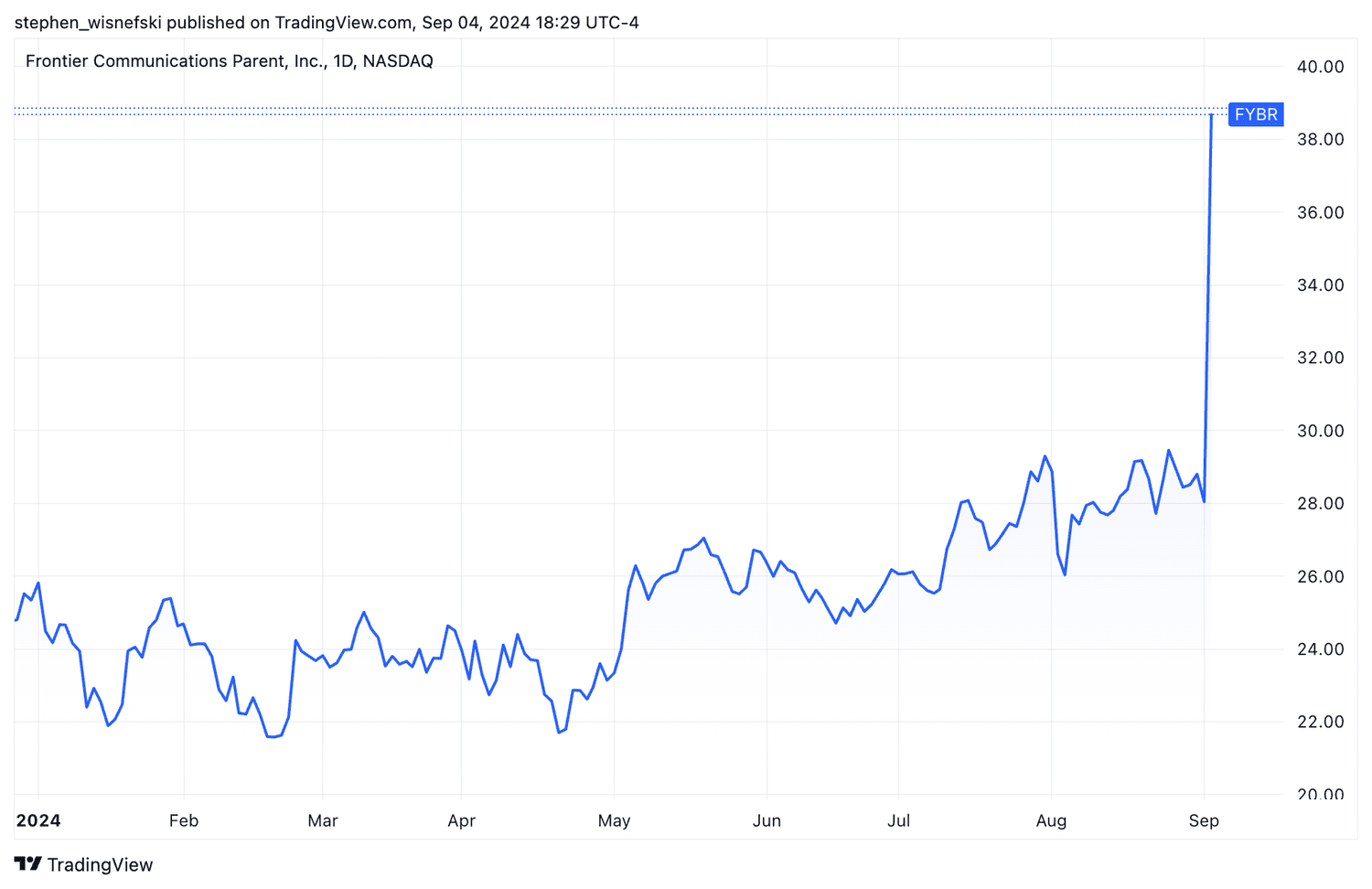Click the Aug label on time axis
This screenshot has width=1372, height=889.
coord(1052,820)
